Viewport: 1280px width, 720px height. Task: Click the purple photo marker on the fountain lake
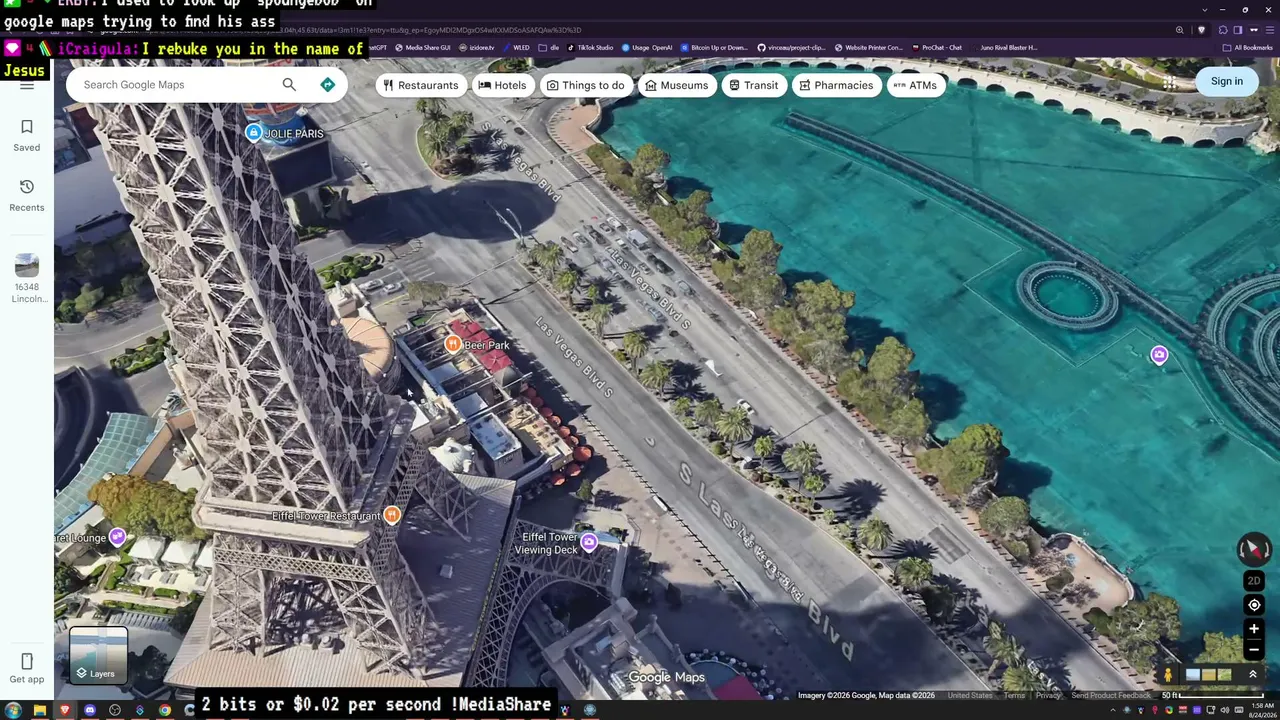[1159, 355]
